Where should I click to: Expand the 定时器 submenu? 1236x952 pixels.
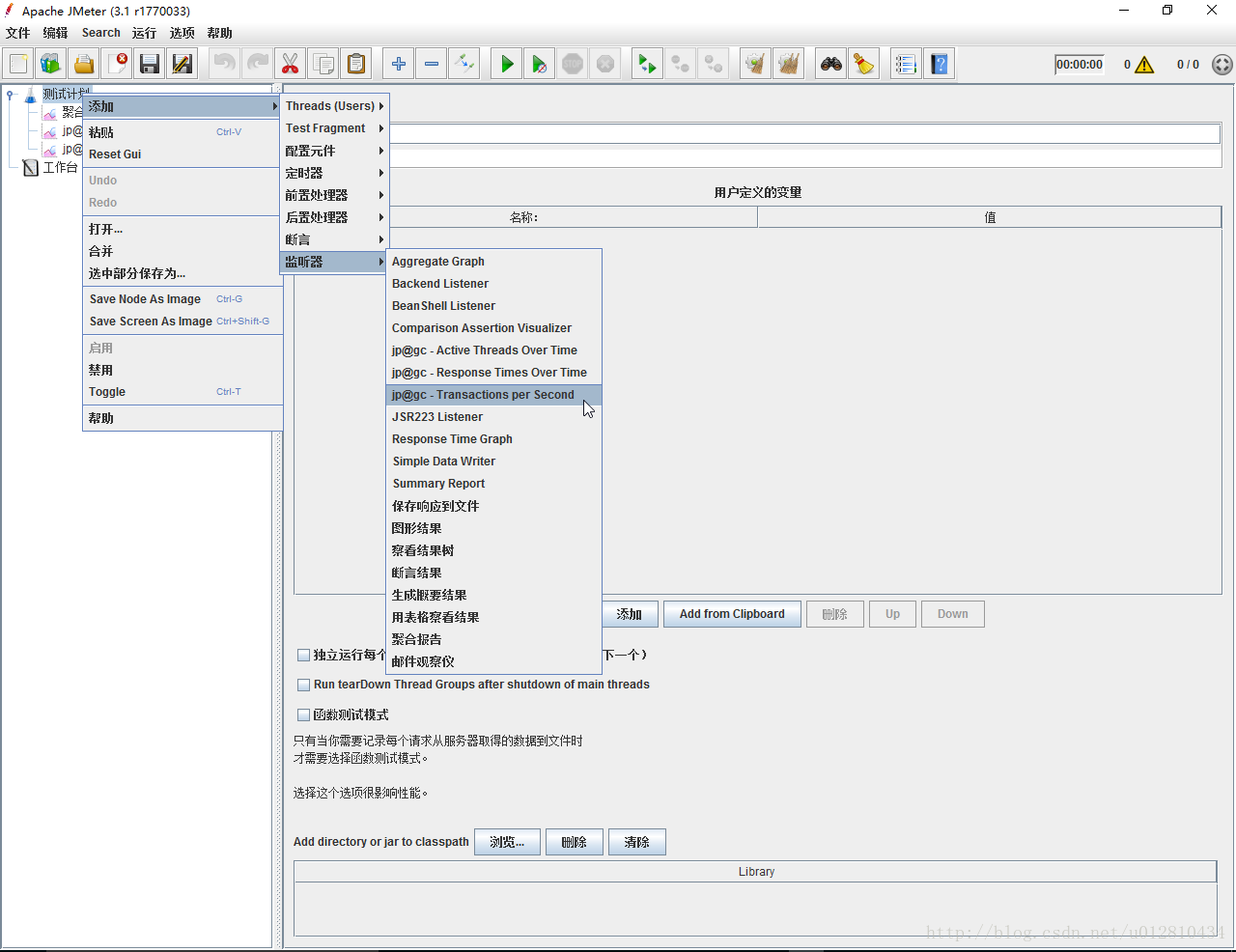tap(334, 173)
